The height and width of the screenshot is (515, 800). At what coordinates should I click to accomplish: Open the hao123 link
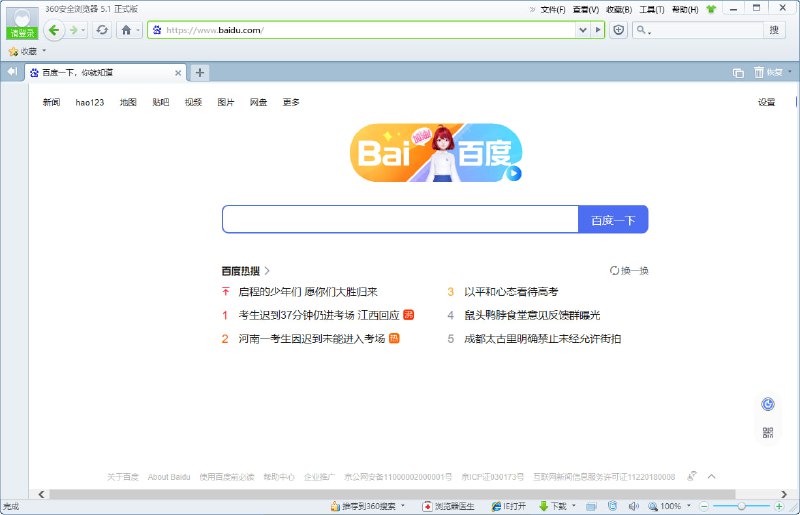tap(89, 102)
